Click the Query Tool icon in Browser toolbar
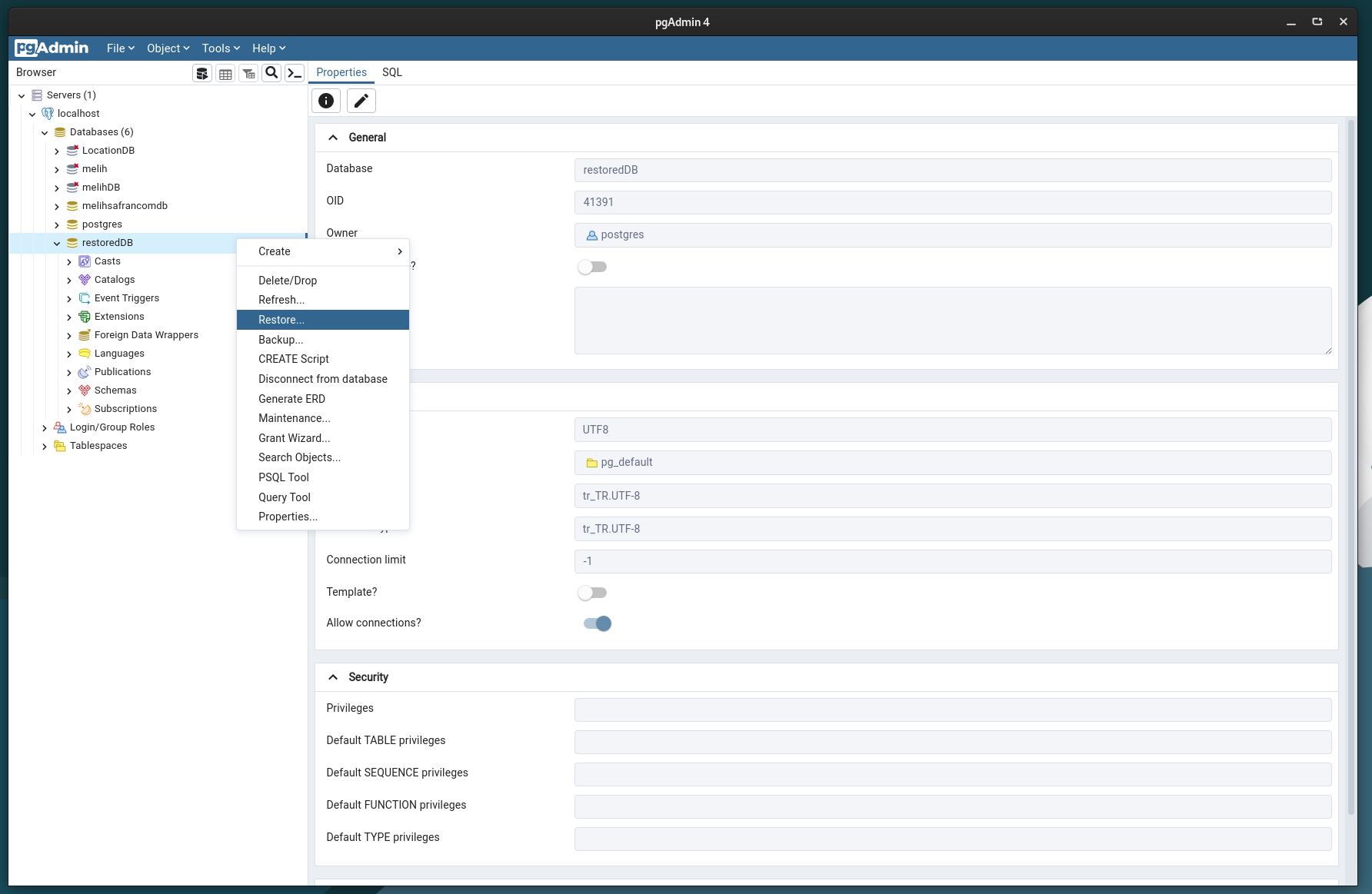 (202, 73)
